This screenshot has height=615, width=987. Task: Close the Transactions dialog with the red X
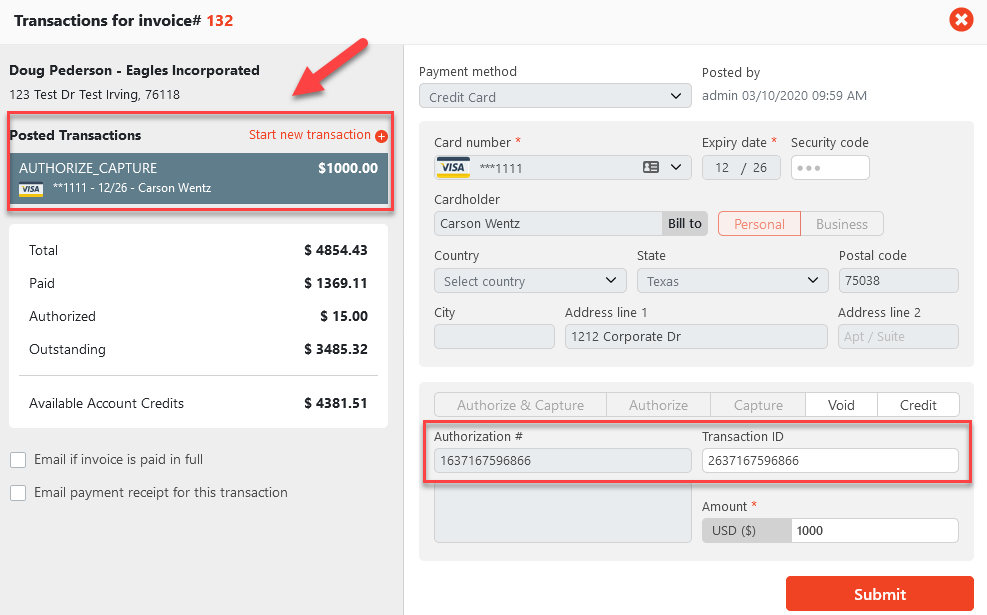click(961, 20)
